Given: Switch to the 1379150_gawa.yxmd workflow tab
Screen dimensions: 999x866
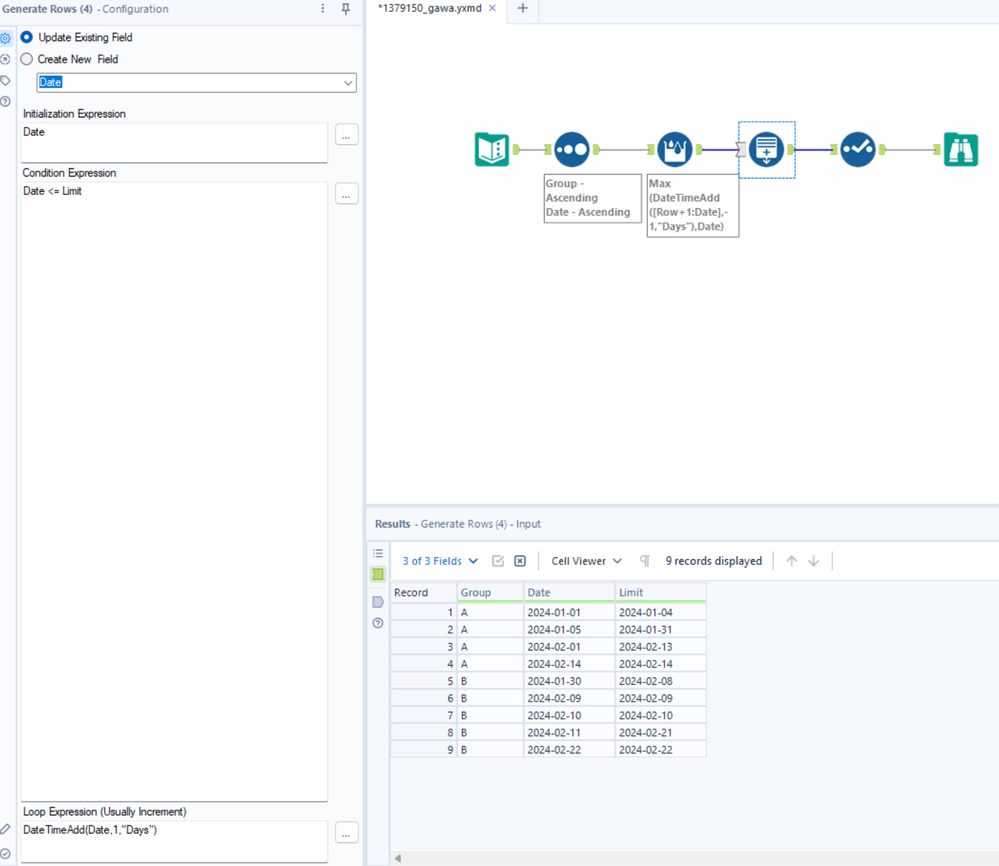Looking at the screenshot, I should (430, 8).
